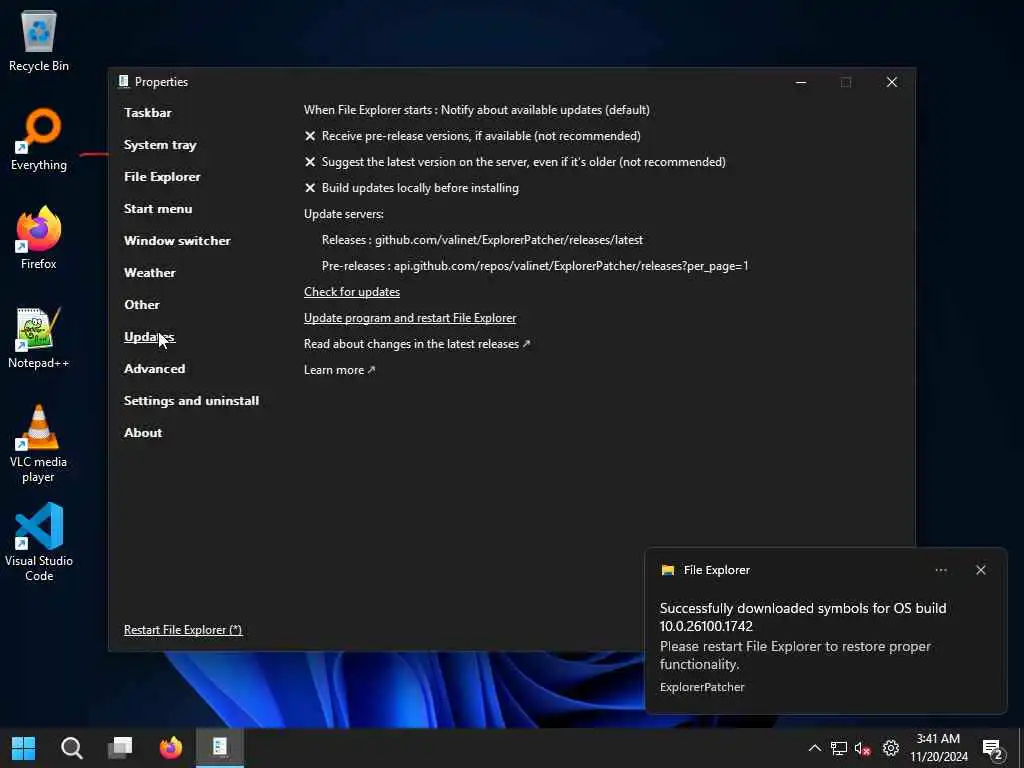Click Check for updates link
Image resolution: width=1024 pixels, height=768 pixels.
click(352, 292)
